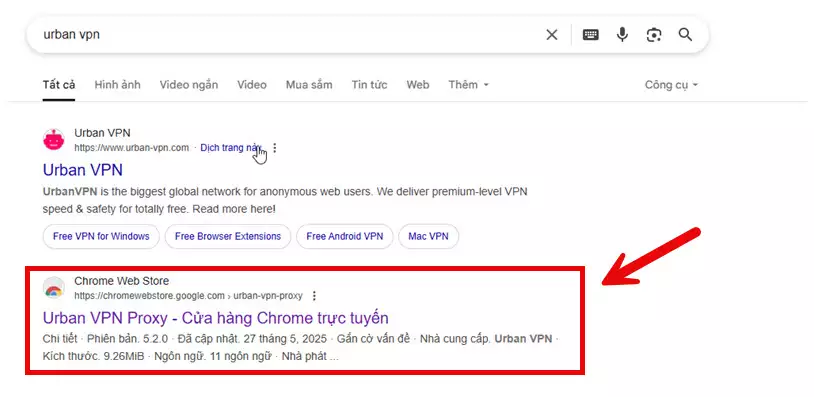Expand the 'Công cụ' tools dropdown
The width and height of the screenshot is (814, 397).
click(671, 85)
